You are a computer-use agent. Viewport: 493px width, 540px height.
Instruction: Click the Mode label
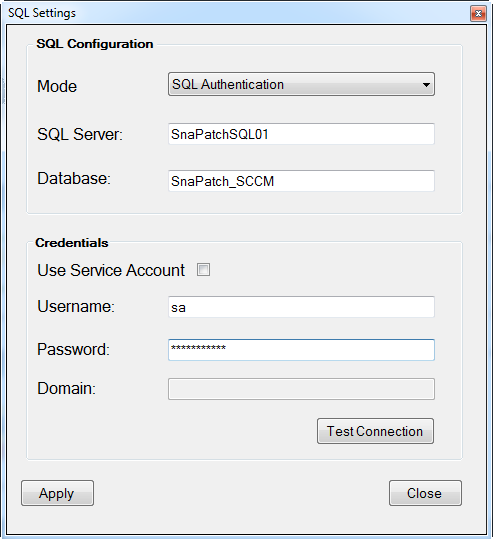click(x=57, y=86)
